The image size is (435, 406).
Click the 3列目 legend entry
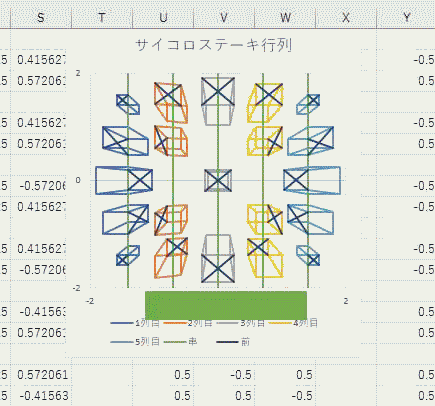(x=240, y=323)
